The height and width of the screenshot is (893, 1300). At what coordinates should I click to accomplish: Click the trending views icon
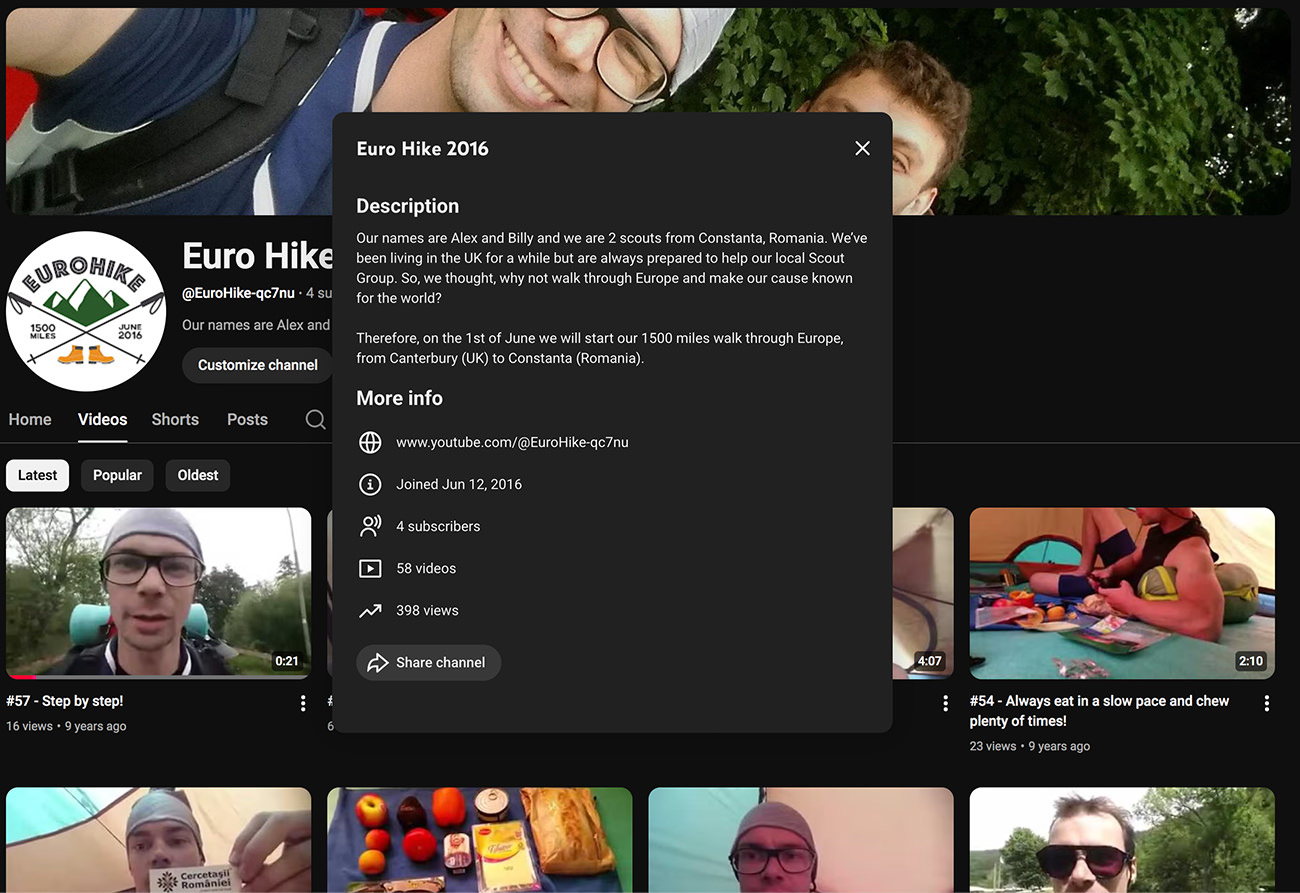(370, 610)
